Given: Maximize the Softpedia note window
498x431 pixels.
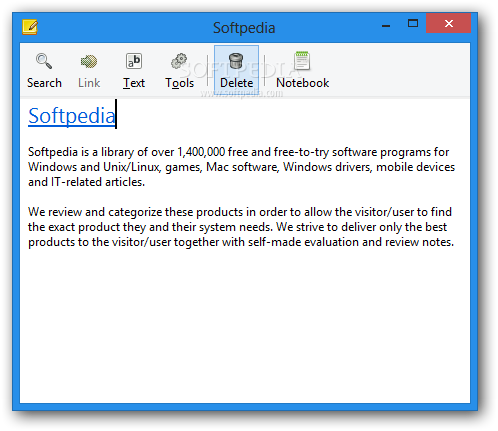Looking at the screenshot, I should (x=413, y=23).
